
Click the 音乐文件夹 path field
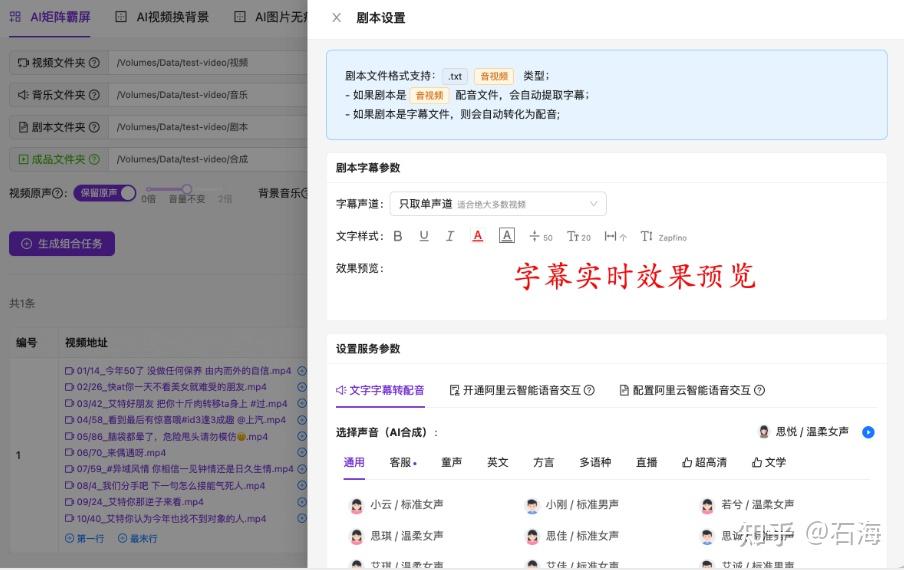tap(210, 95)
